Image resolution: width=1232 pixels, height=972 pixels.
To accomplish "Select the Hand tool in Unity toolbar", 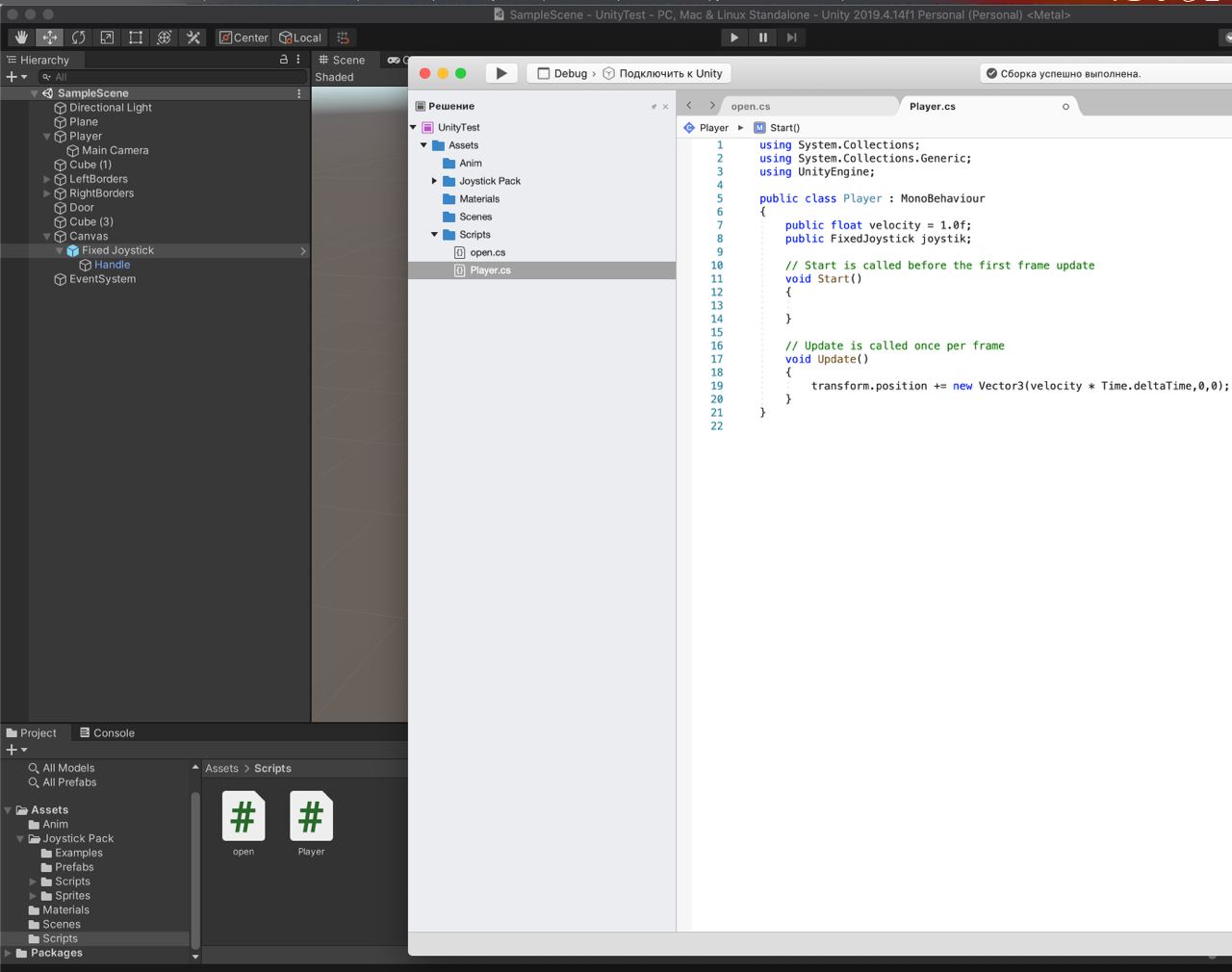I will click(21, 38).
